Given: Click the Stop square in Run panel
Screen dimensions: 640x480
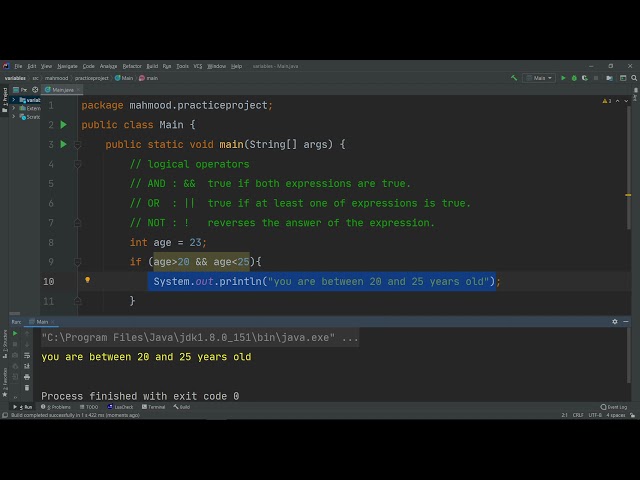Looking at the screenshot, I should [15, 344].
